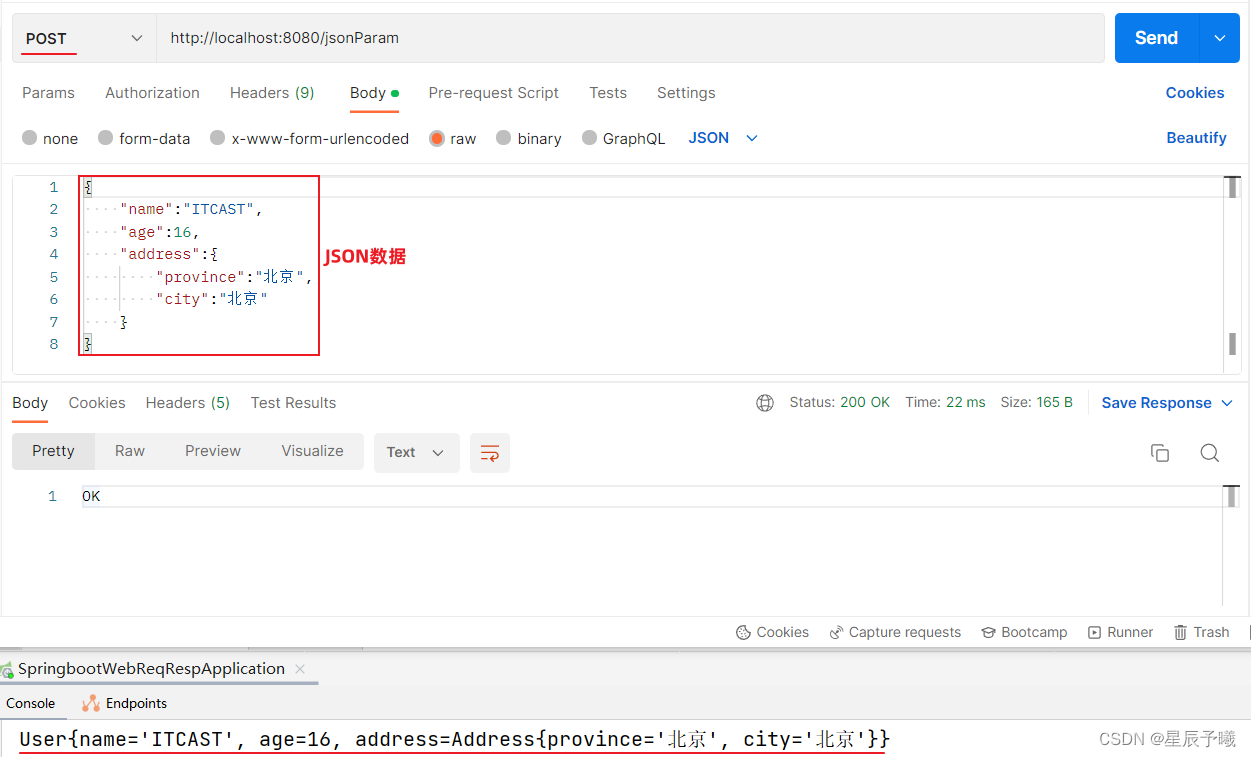The height and width of the screenshot is (757, 1251).
Task: Select x-www-form-urlencoded body type radio
Action: pyautogui.click(x=218, y=138)
